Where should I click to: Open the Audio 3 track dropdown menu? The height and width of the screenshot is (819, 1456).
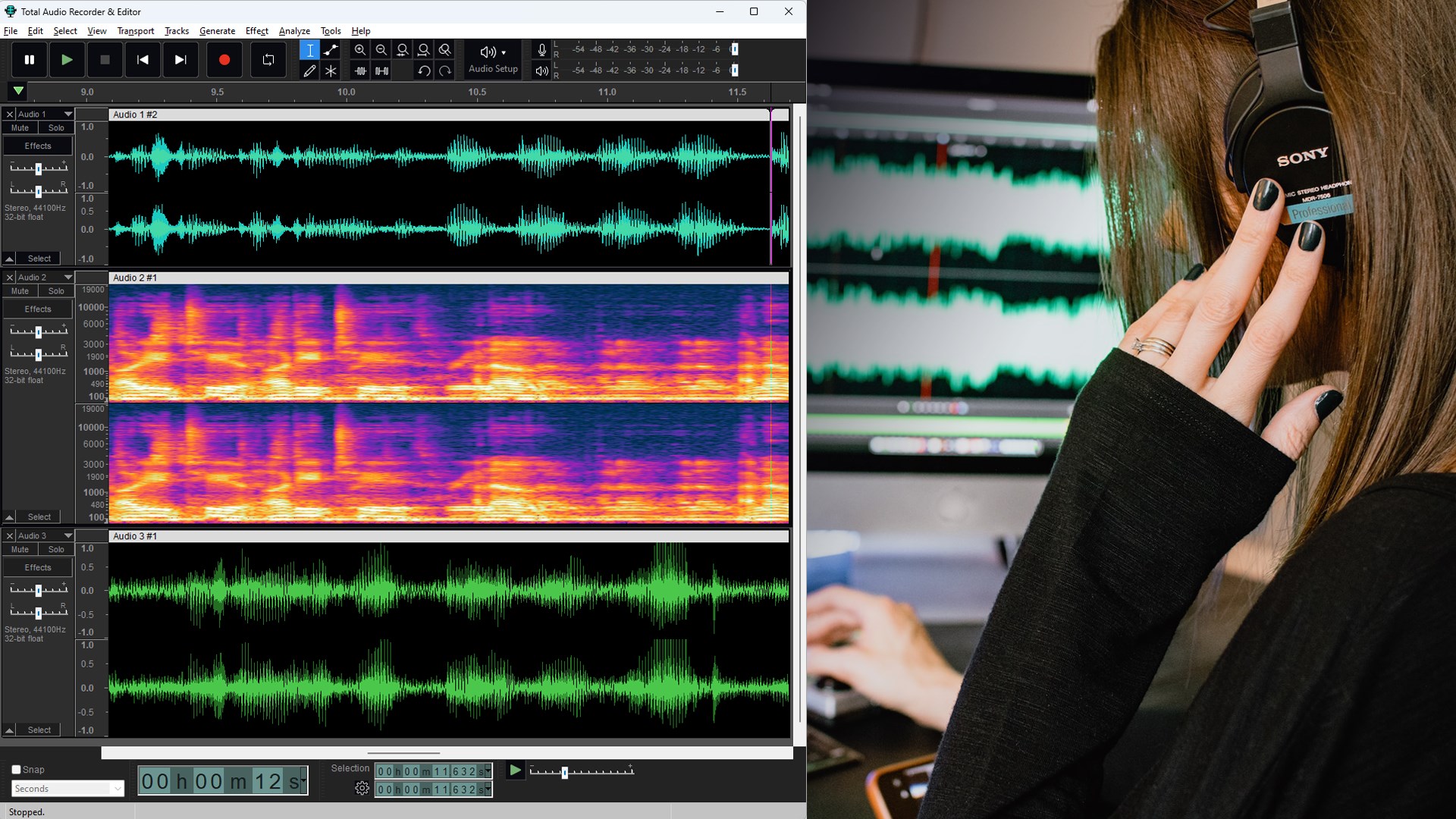click(x=67, y=535)
